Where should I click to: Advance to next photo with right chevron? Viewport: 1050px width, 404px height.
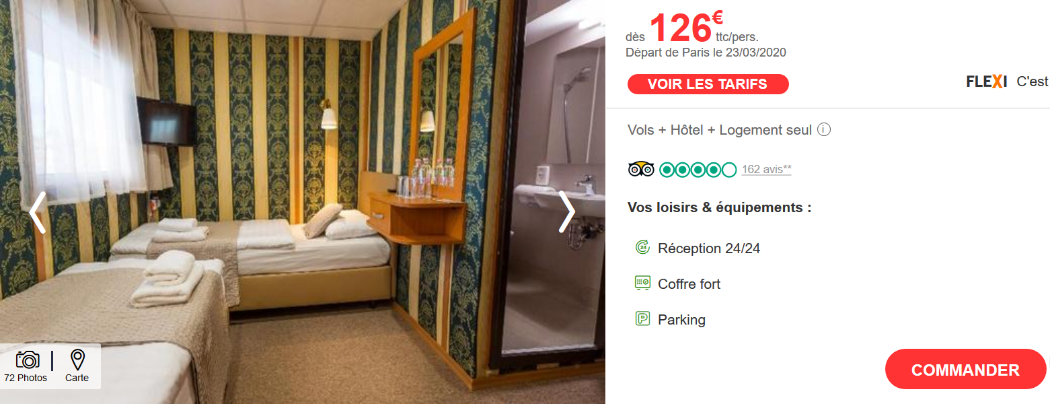click(x=567, y=213)
